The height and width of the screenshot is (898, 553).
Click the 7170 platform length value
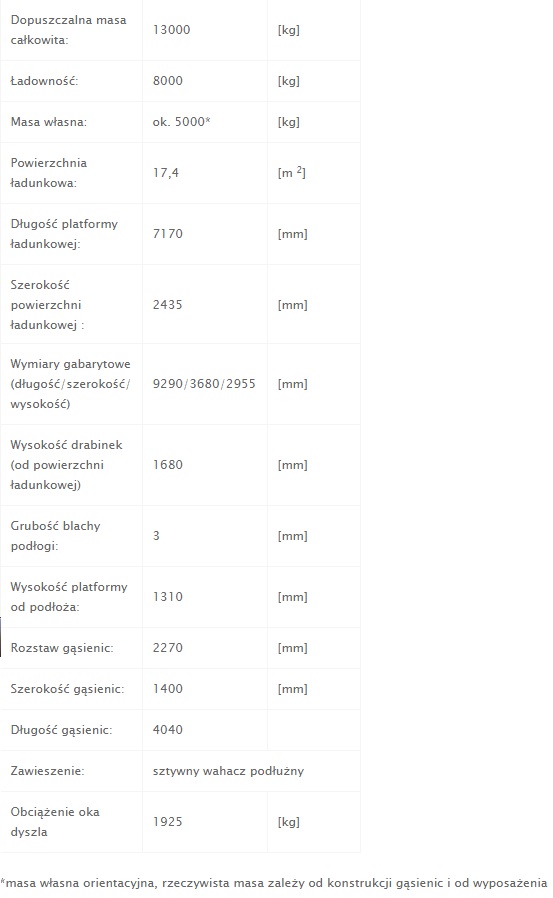point(168,234)
